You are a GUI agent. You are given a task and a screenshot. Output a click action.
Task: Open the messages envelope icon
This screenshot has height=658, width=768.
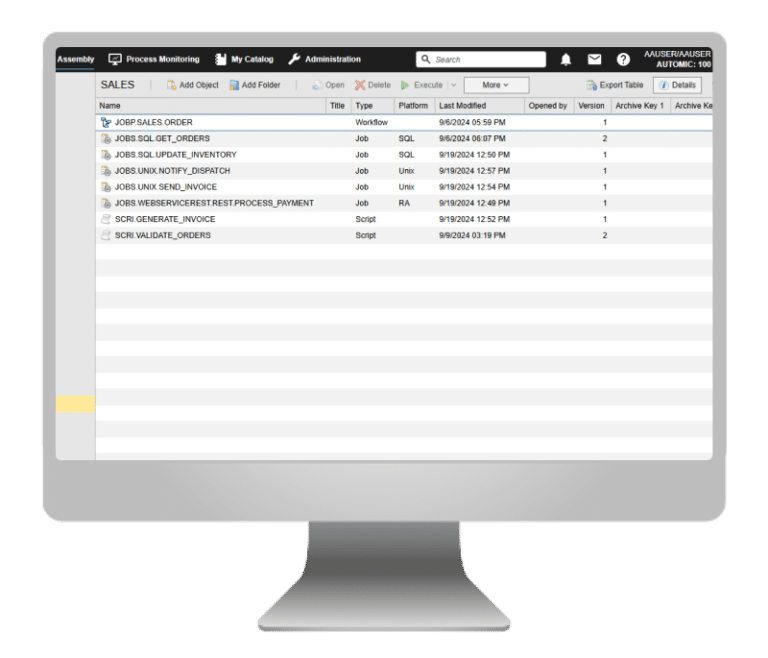click(594, 59)
